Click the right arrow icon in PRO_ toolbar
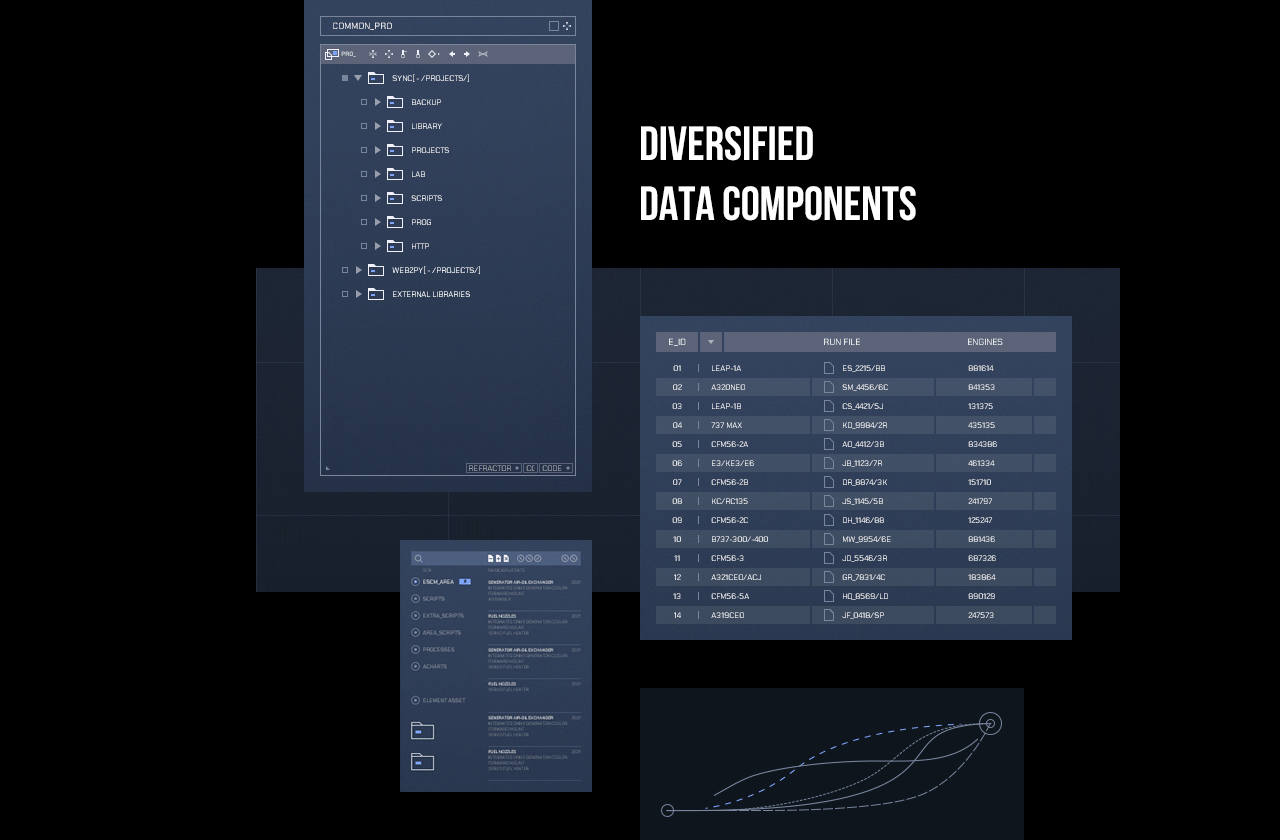 click(466, 54)
